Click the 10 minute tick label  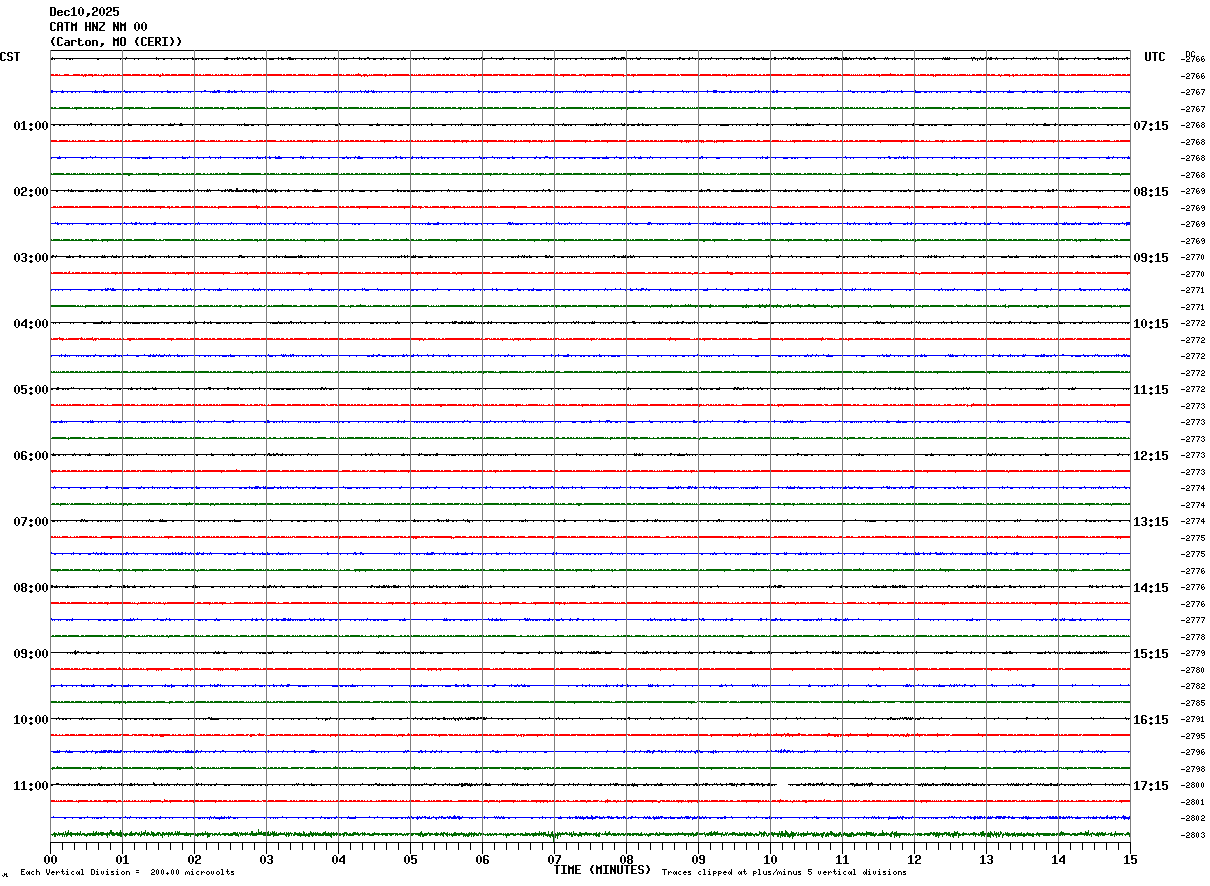771,859
